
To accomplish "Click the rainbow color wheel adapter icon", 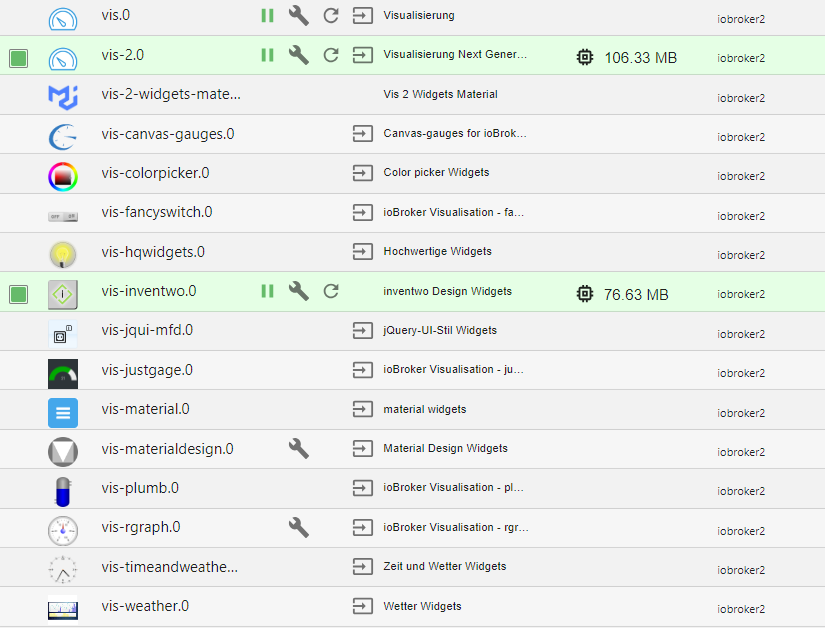I will 63,177.
